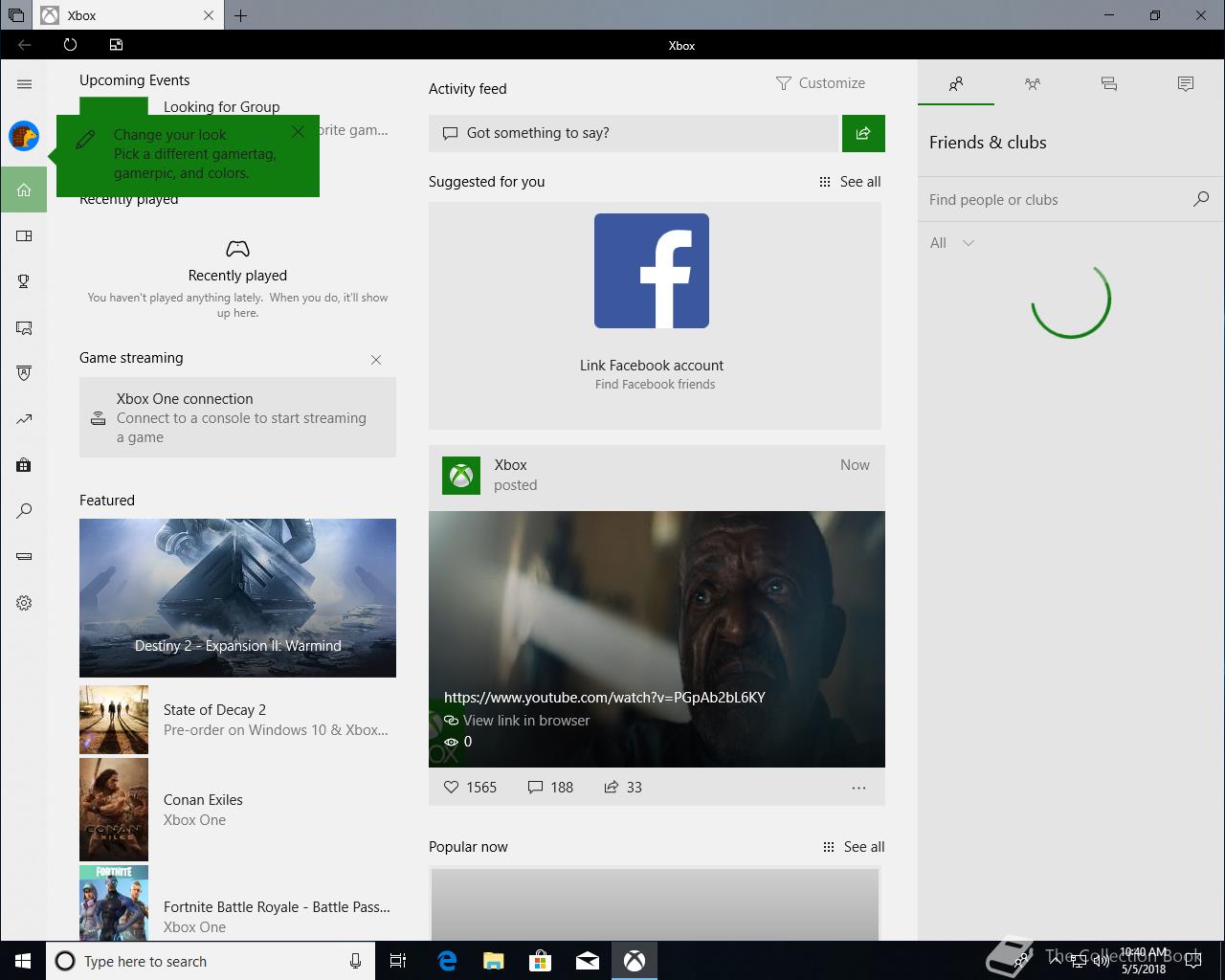The image size is (1225, 980).
Task: Expand the All friends filter dropdown
Action: [x=952, y=243]
